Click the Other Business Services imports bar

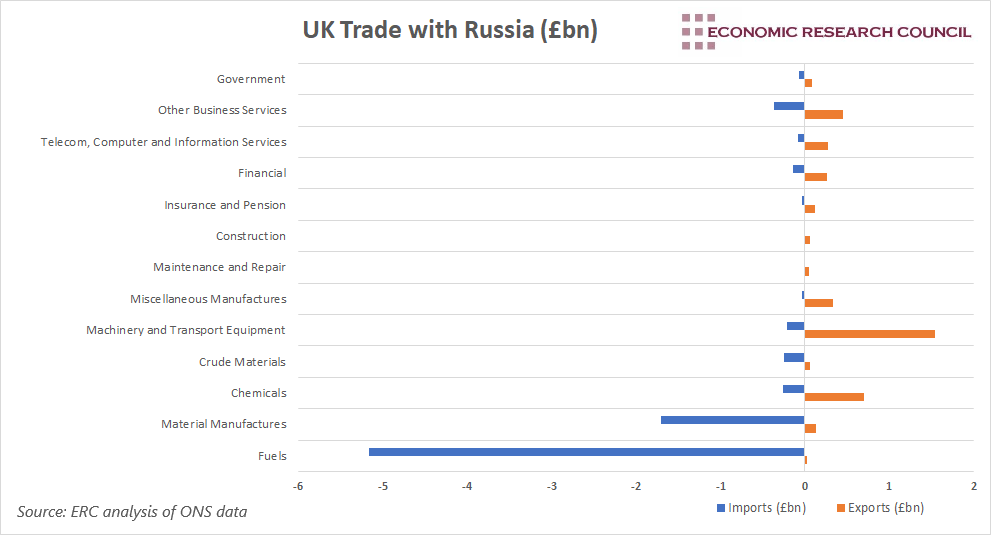point(789,106)
